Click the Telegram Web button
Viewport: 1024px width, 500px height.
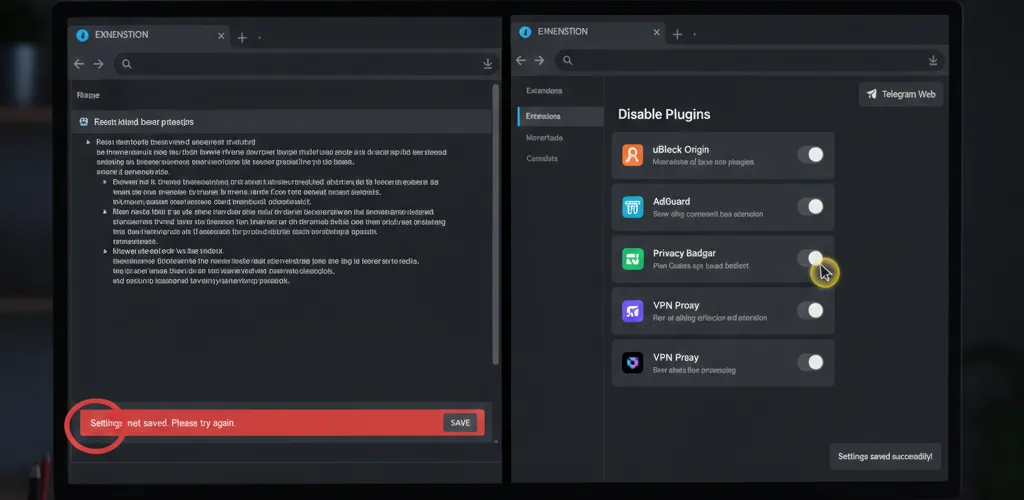point(901,94)
